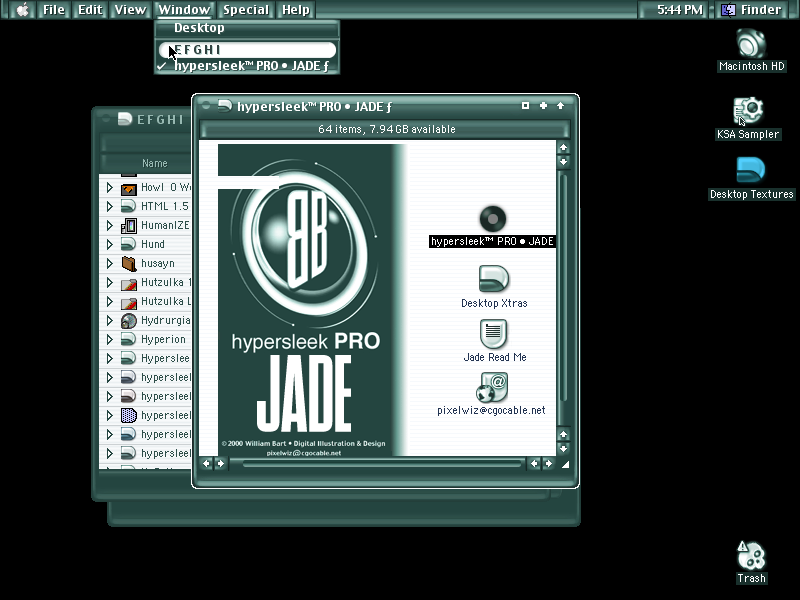The image size is (800, 600).
Task: Expand the Hydrurgia item
Action: (109, 320)
